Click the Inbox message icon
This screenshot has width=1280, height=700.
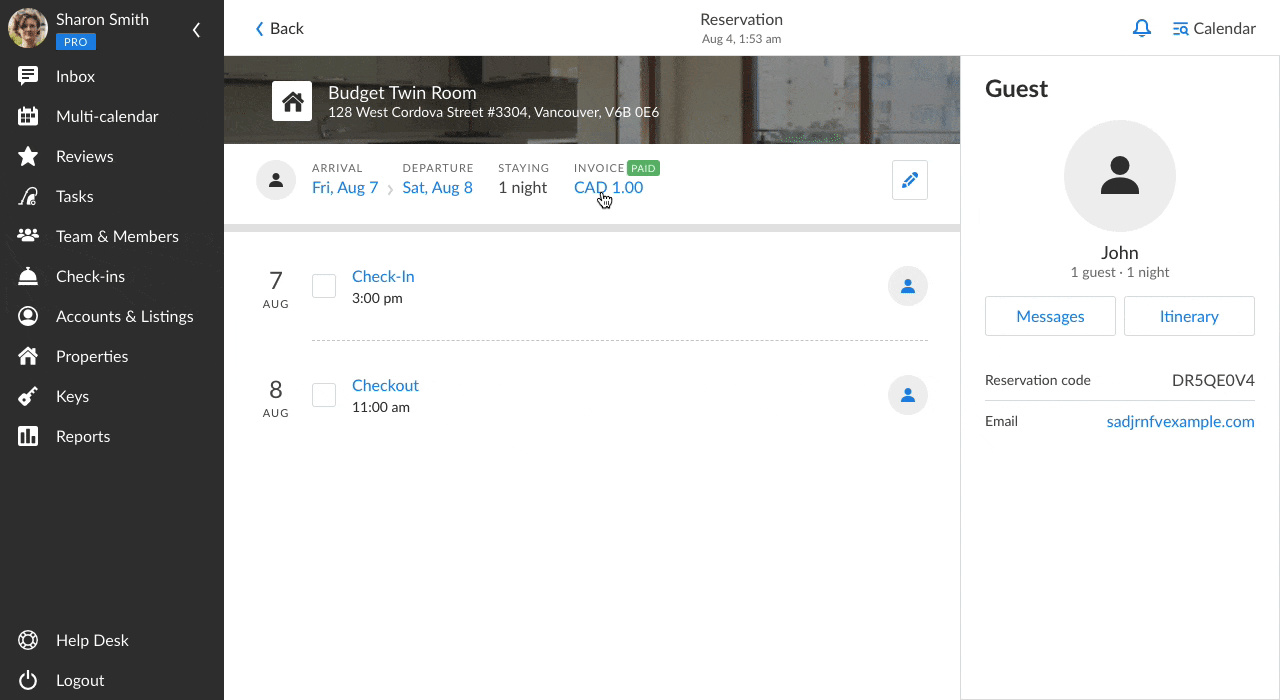point(28,76)
